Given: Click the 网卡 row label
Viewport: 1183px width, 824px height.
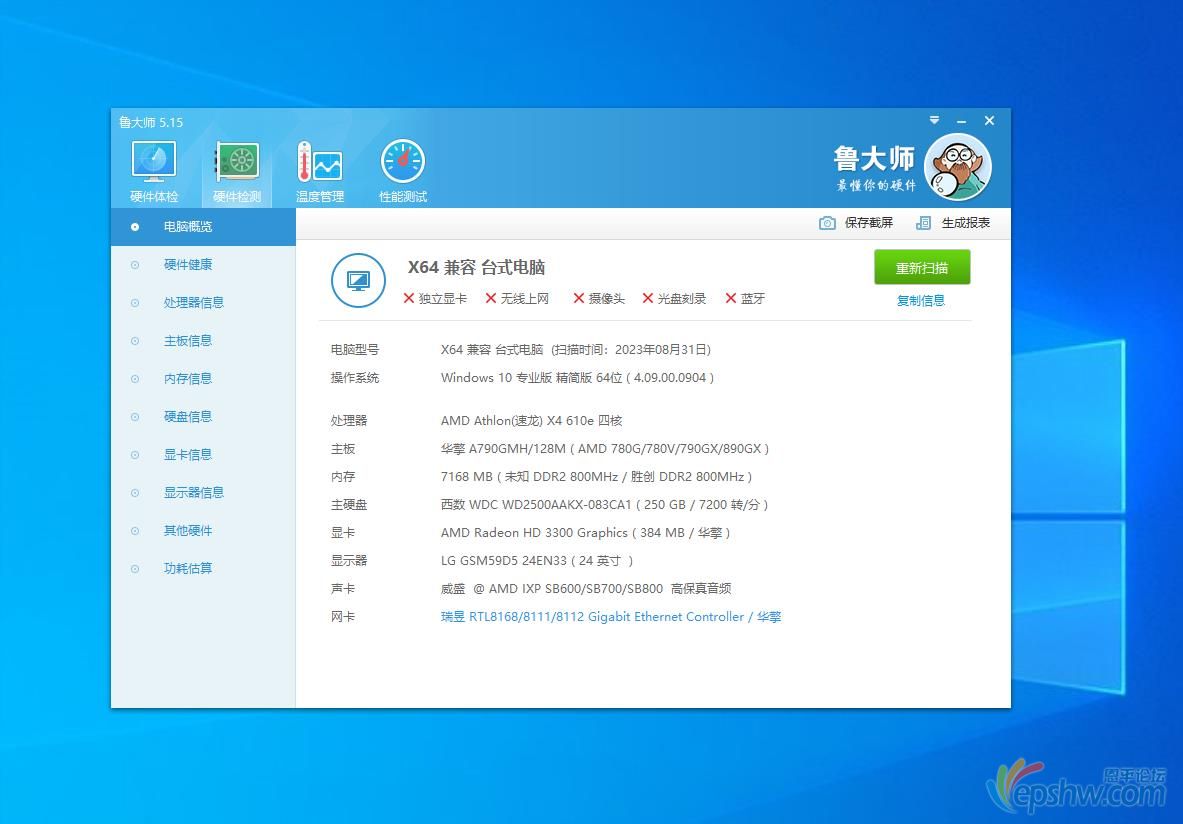Looking at the screenshot, I should 343,617.
